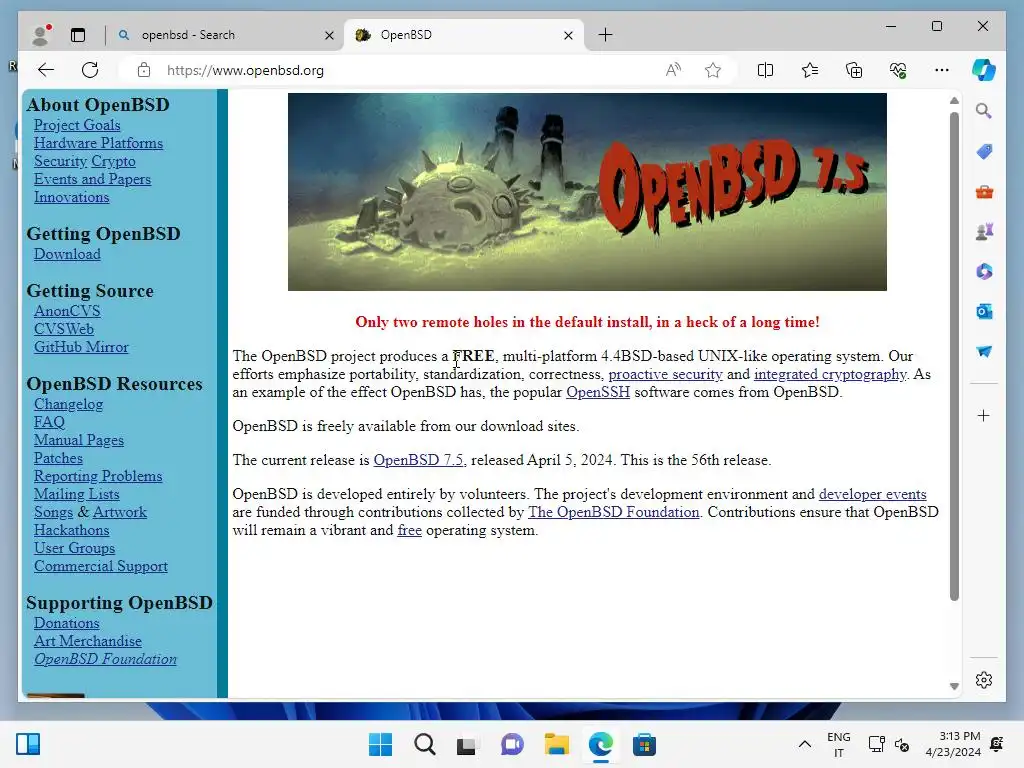1024x768 pixels.
Task: Open Changelog link
Action: coord(69,404)
